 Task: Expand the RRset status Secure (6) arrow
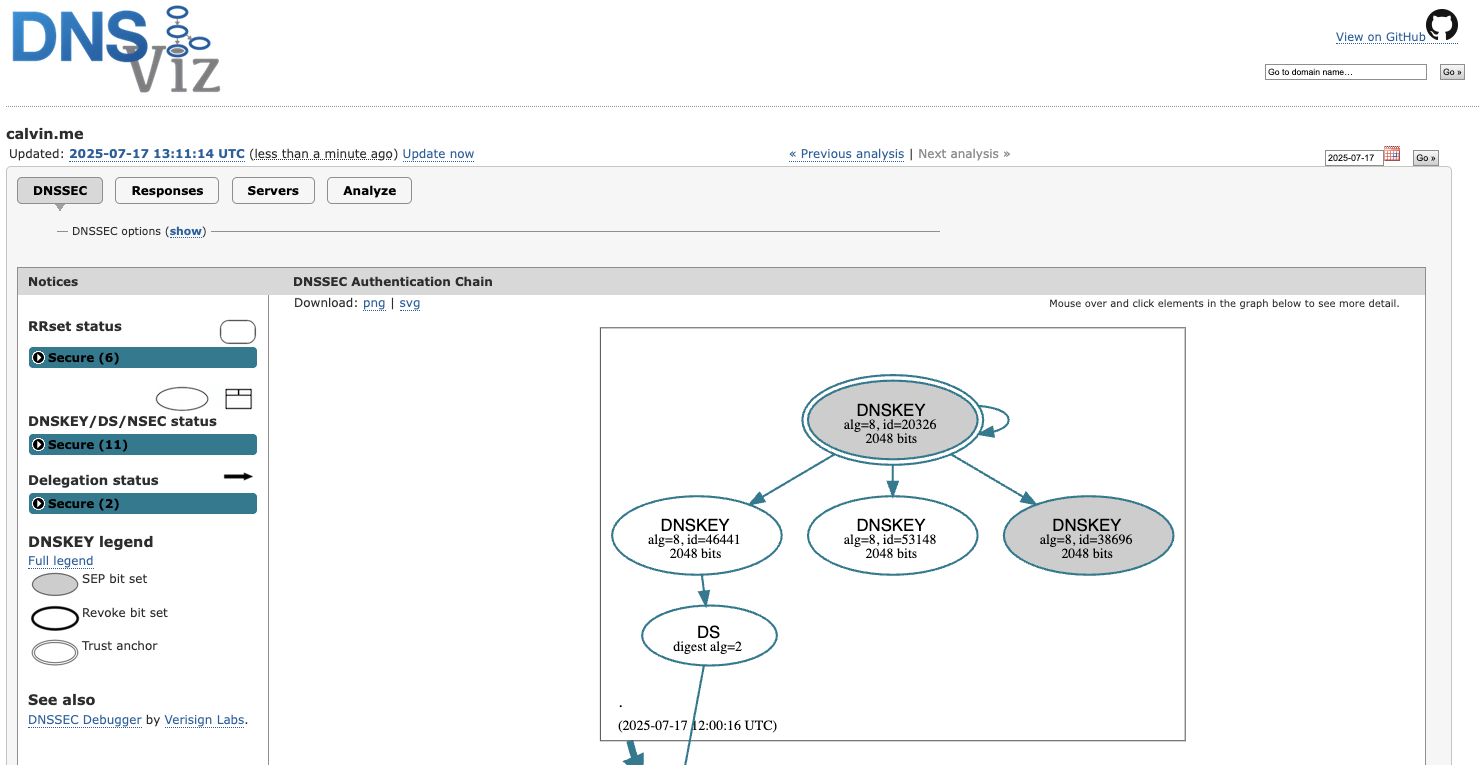pyautogui.click(x=39, y=358)
